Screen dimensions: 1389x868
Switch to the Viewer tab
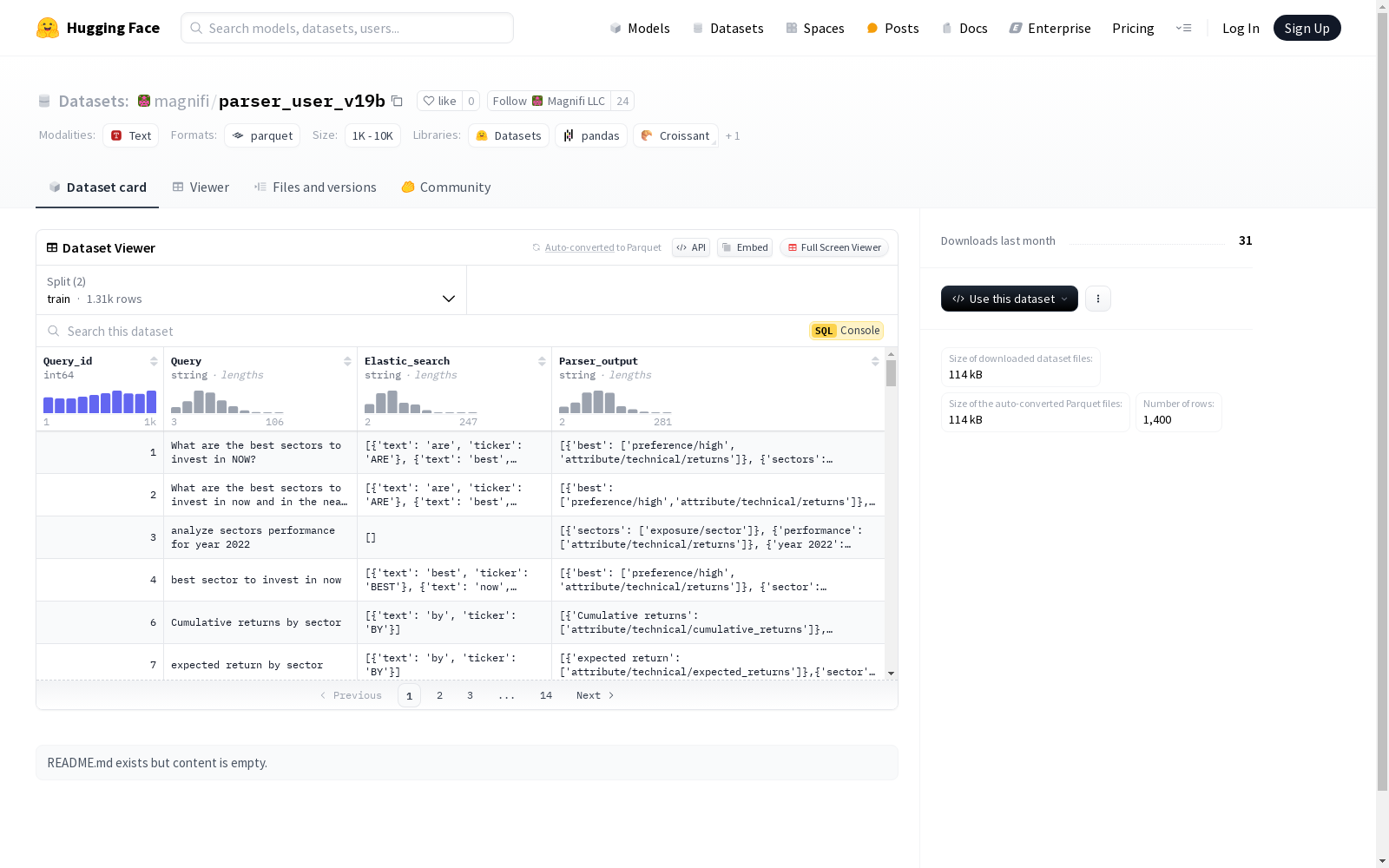201,187
